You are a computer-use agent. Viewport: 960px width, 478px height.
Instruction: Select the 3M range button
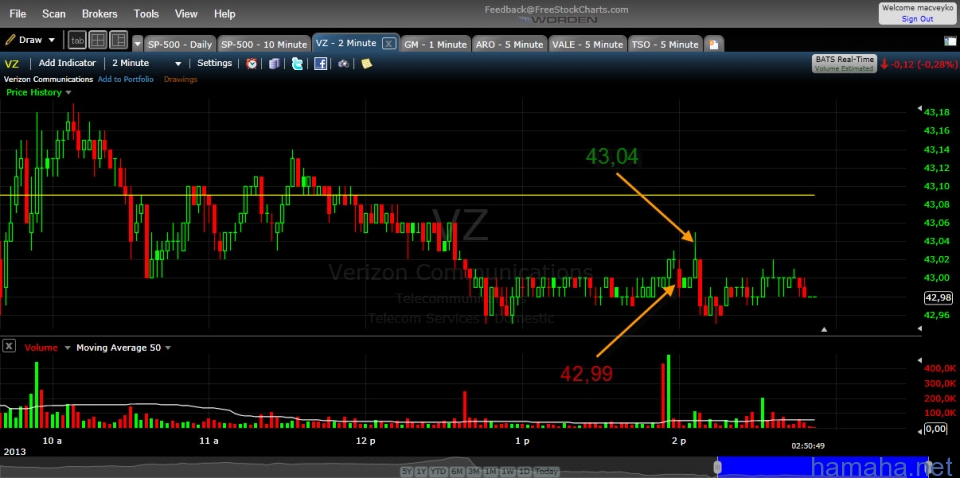(x=473, y=471)
